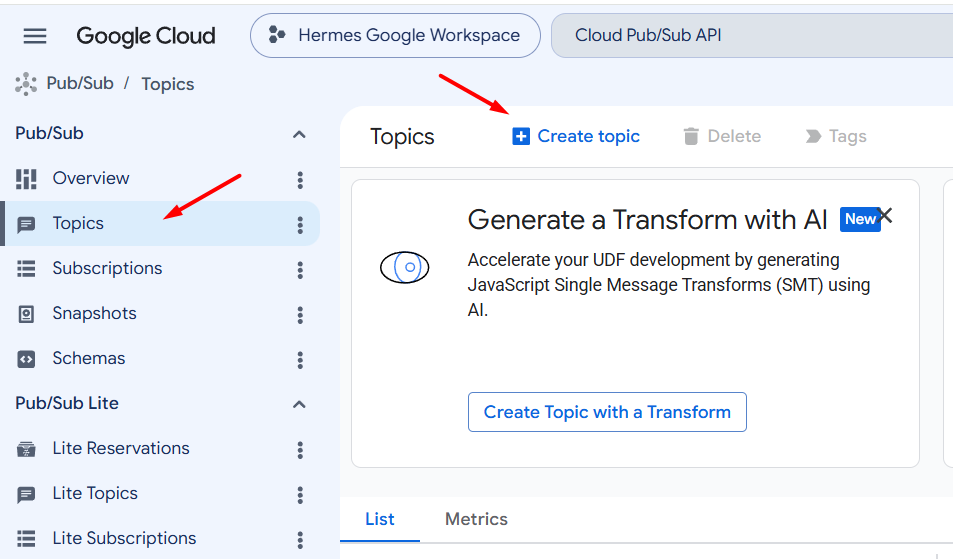Screen dimensions: 953x559
Task: Click the Lite Reservations icon
Action: [x=26, y=449]
